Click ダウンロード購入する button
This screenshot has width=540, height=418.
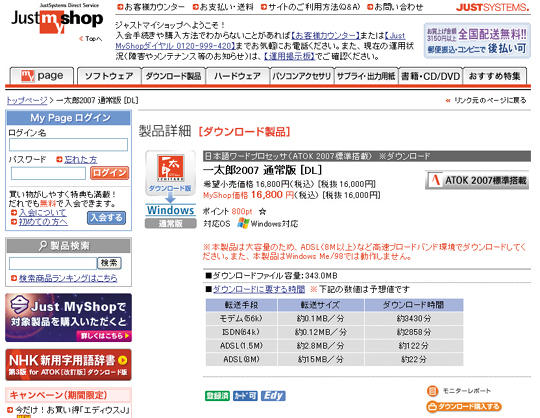click(464, 407)
